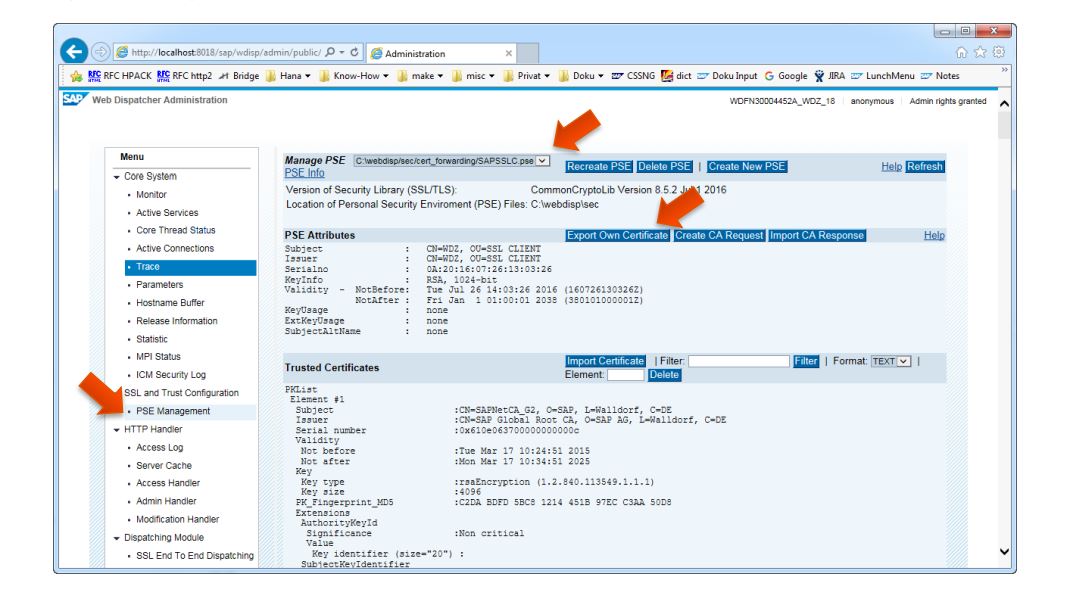Viewport: 1084px width, 596px height.
Task: Open the LunchMenu bookmark
Action: coord(883,76)
